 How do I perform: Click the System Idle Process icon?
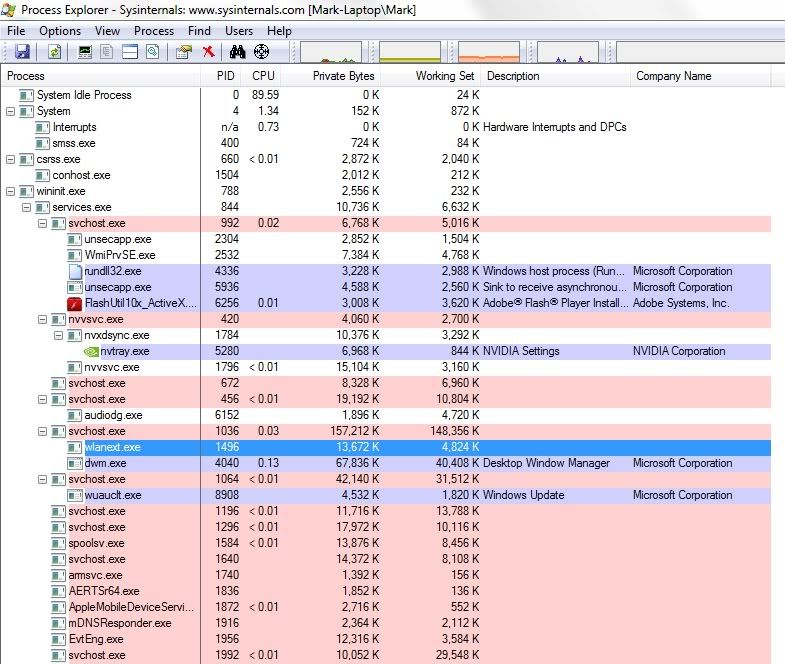click(26, 95)
